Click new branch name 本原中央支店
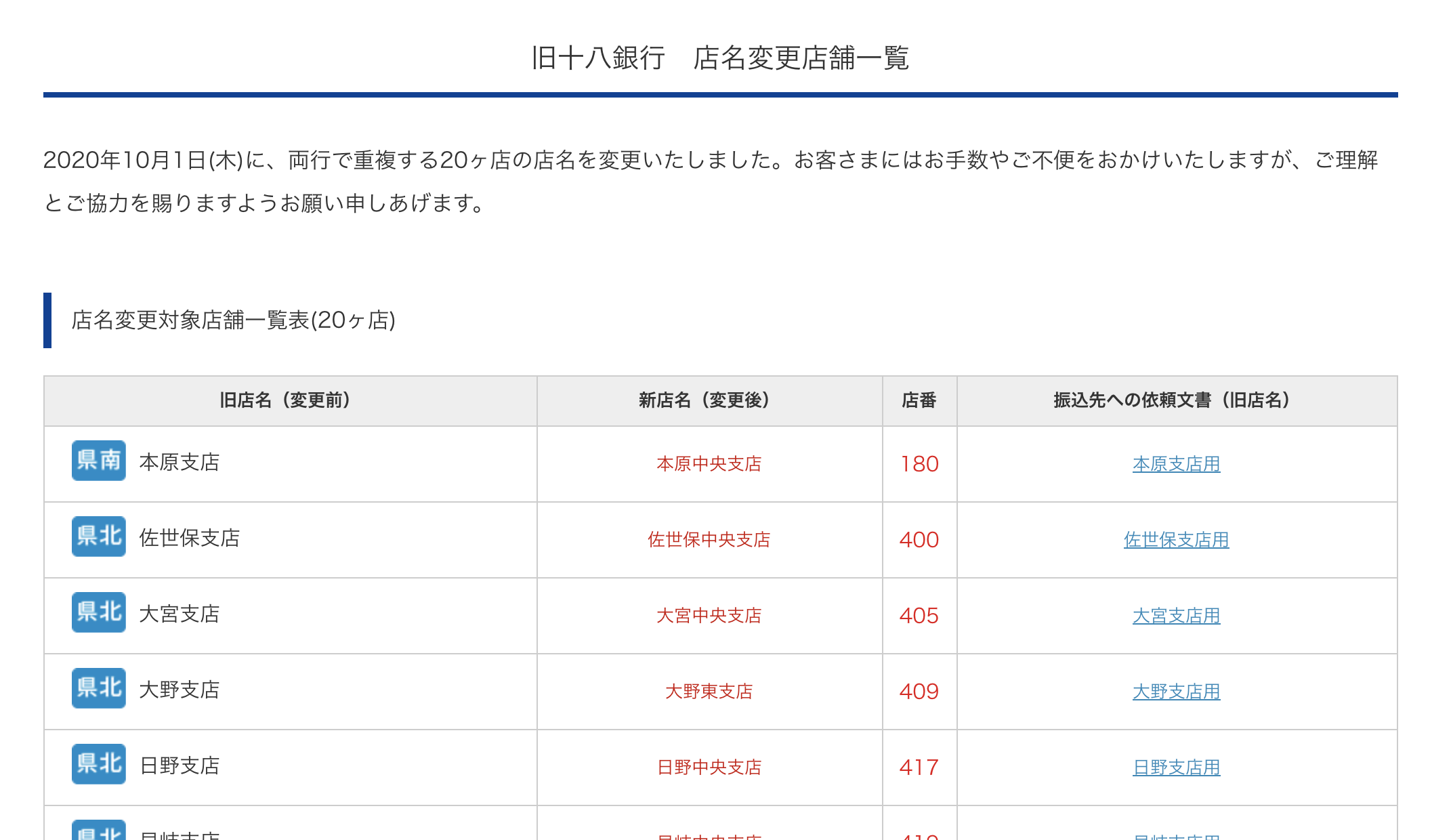Viewport: 1451px width, 840px height. pos(709,464)
